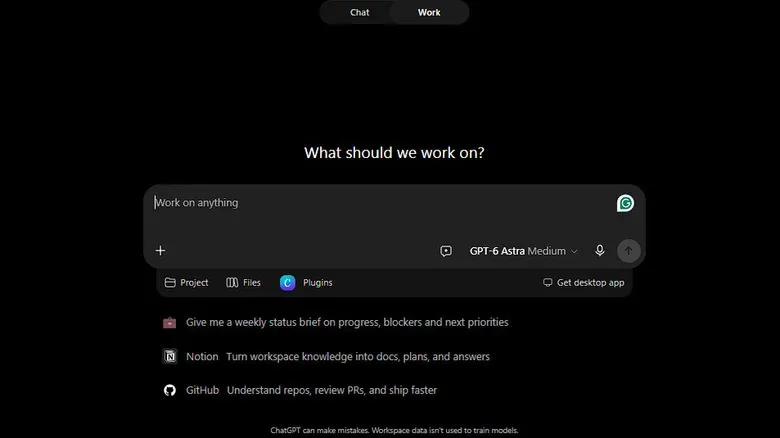Click the send arrow button
The image size is (780, 438).
pyautogui.click(x=629, y=251)
